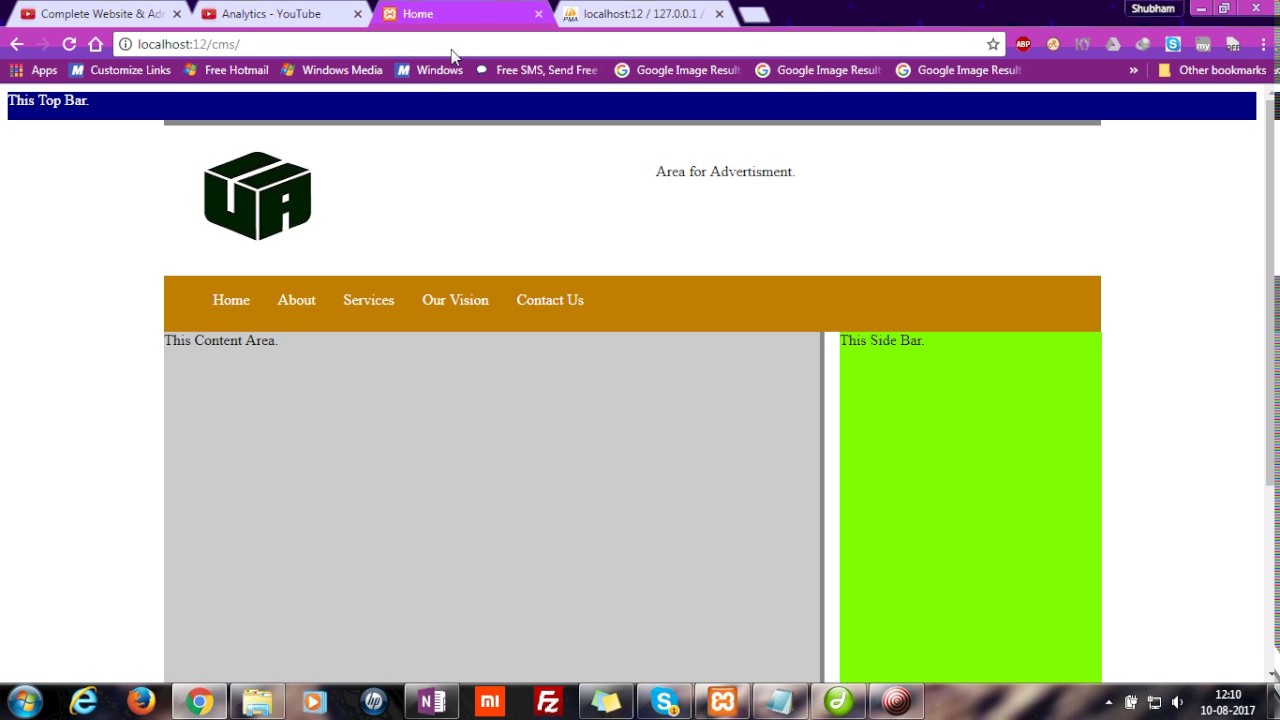Click the browser back arrow
Viewport: 1280px width, 720px height.
(x=17, y=44)
